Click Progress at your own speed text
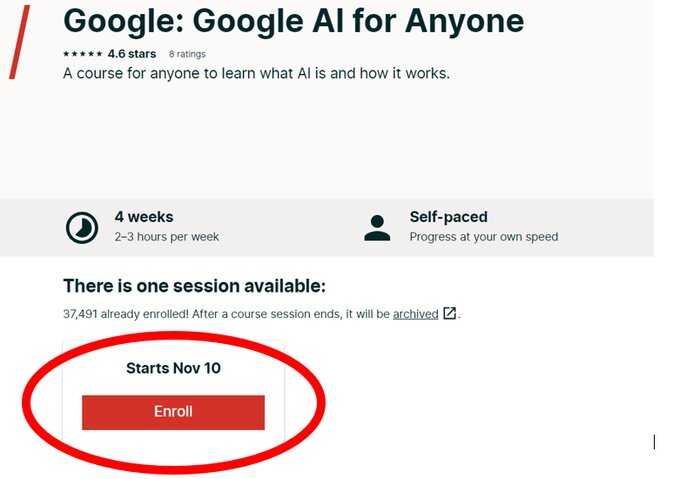The height and width of the screenshot is (479, 700). [483, 237]
